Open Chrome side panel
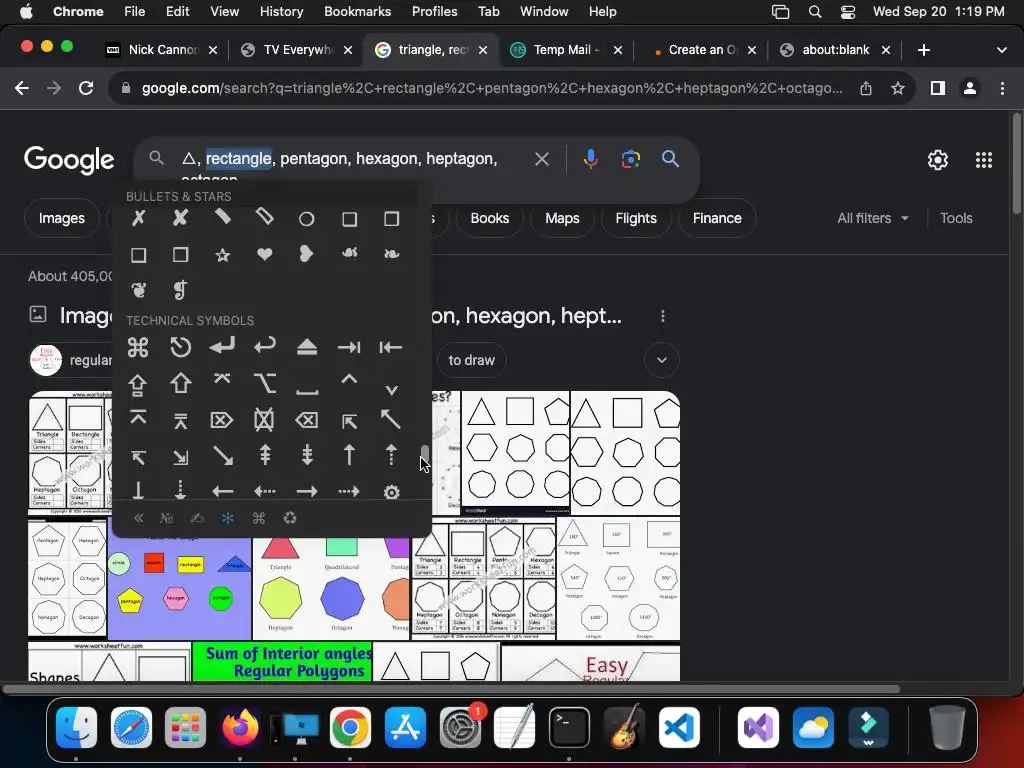 (x=938, y=88)
